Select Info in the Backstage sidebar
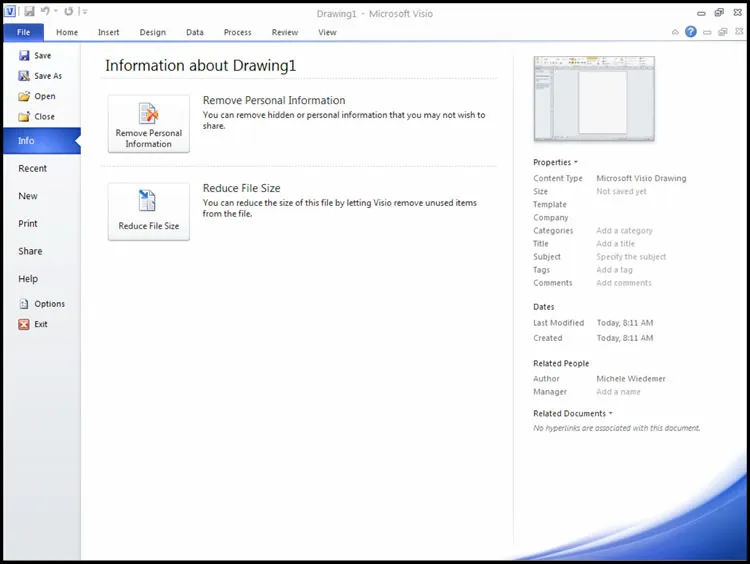The image size is (750, 564). point(42,141)
